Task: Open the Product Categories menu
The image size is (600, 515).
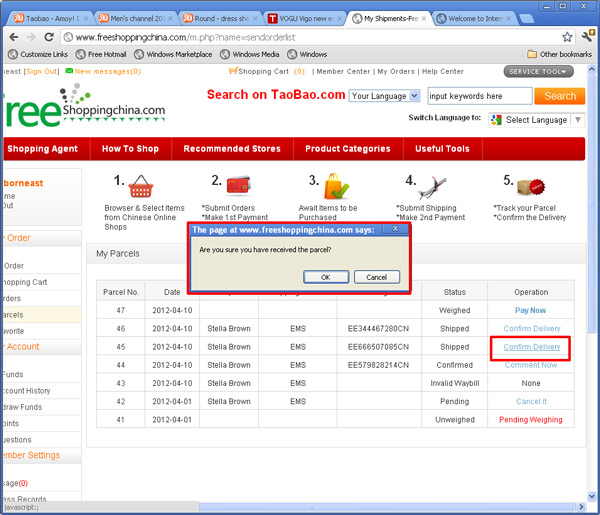Action: tap(348, 148)
